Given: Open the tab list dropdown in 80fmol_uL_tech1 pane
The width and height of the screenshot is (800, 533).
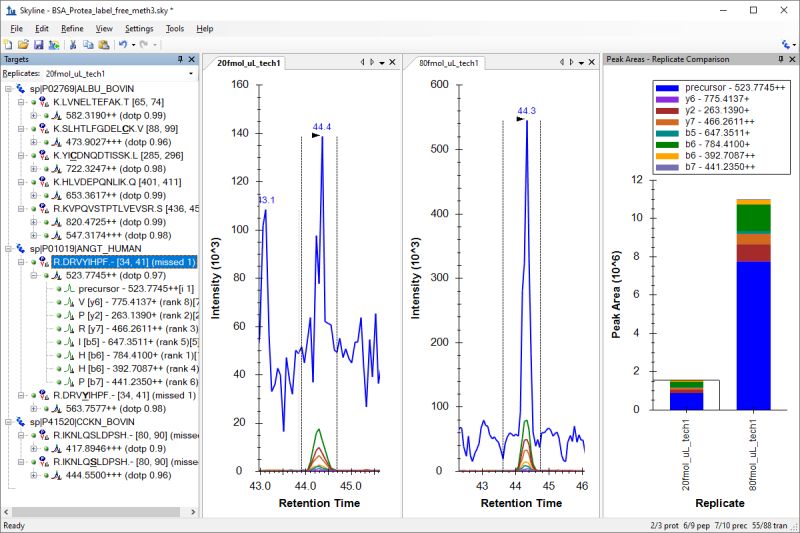Looking at the screenshot, I should [581, 63].
